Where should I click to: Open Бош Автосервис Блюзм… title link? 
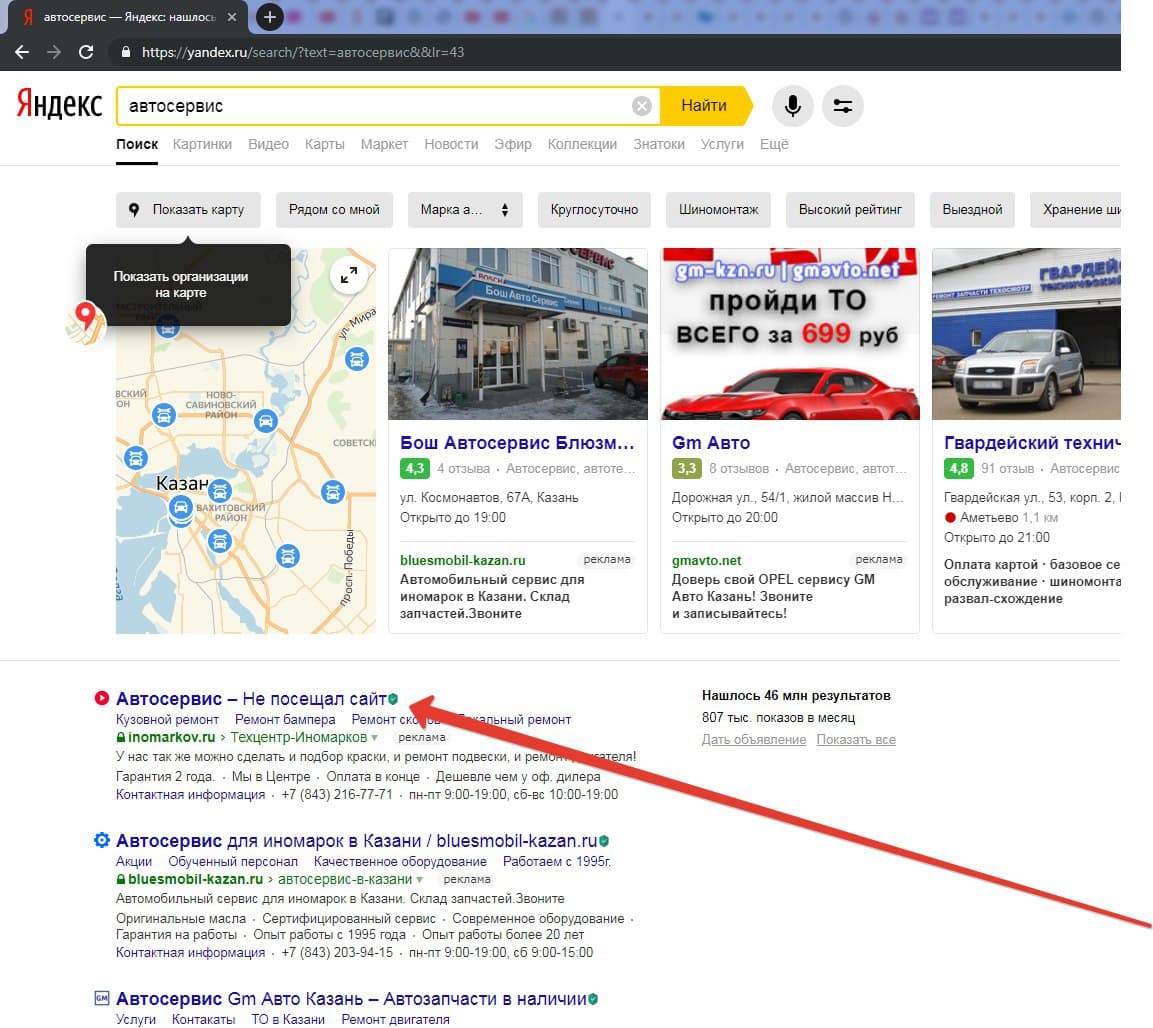(x=517, y=443)
